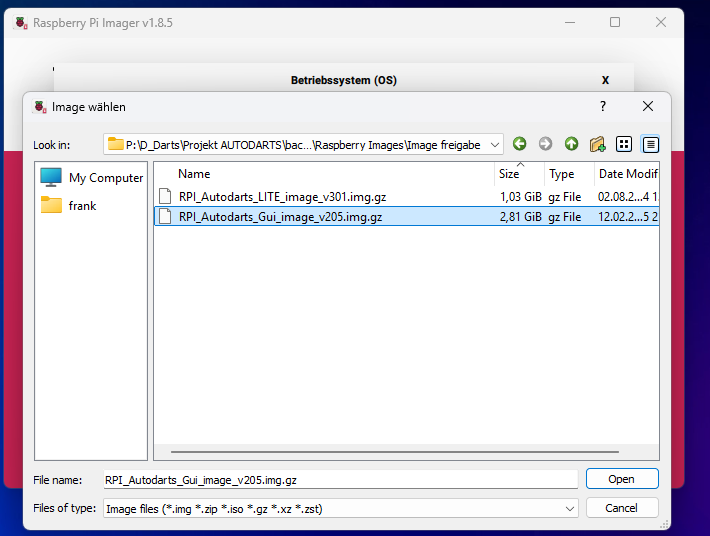Open the frank folder shortcut
The image size is (710, 536).
point(69,206)
